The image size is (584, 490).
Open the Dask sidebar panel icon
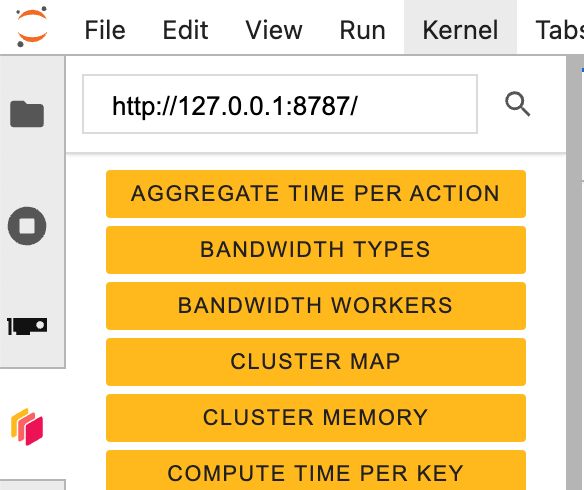point(27,427)
